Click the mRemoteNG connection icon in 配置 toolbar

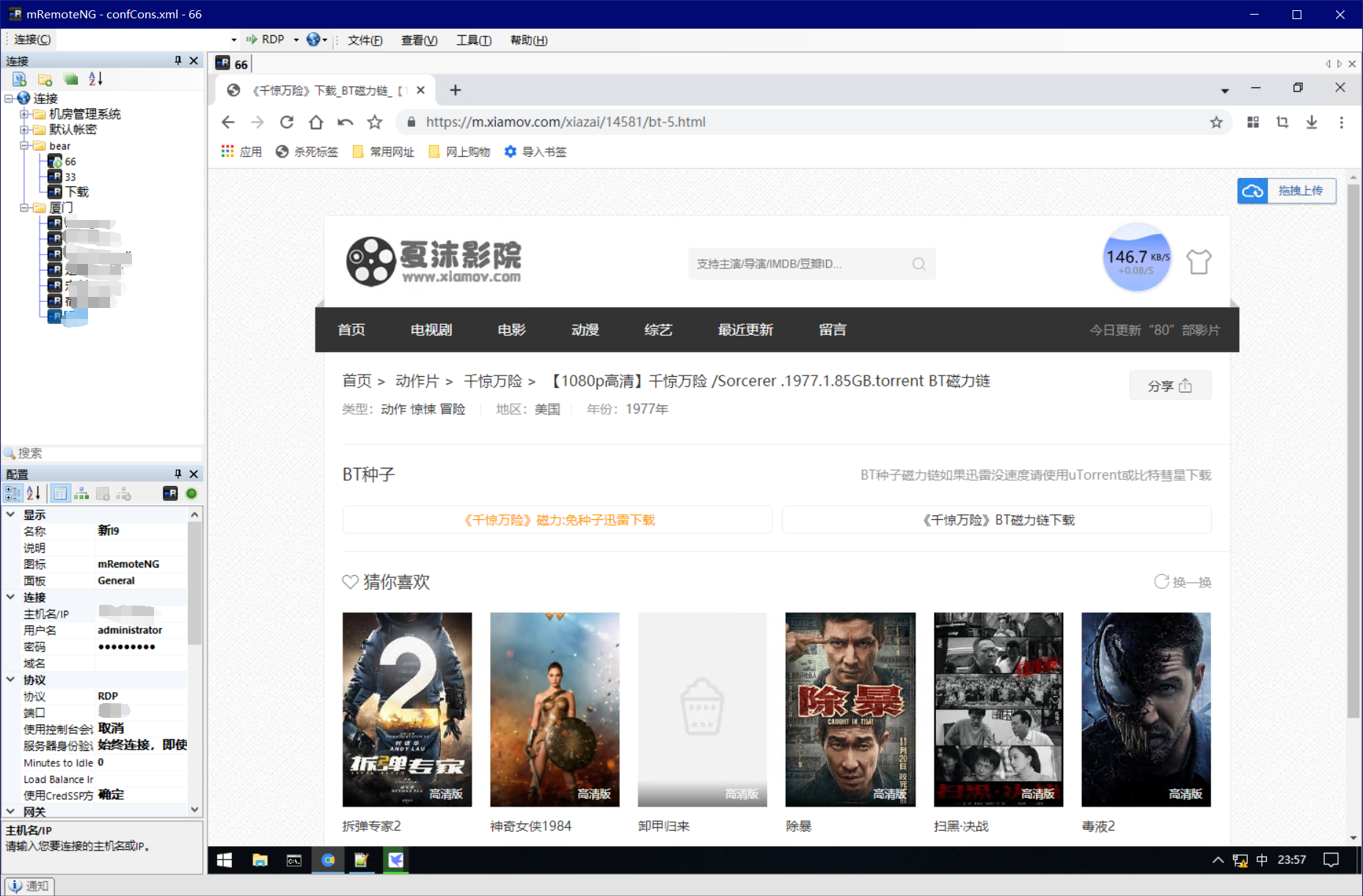(170, 493)
